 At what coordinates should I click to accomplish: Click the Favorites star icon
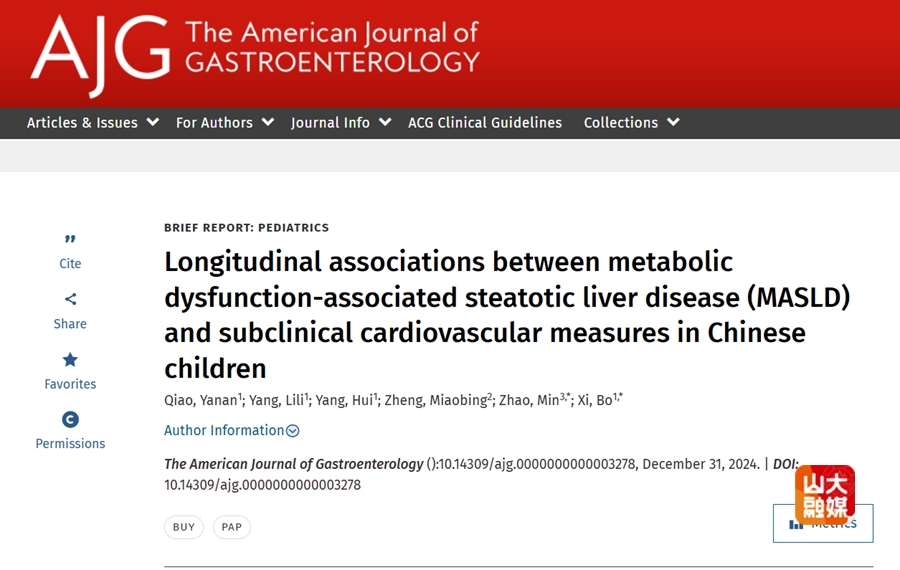70,360
